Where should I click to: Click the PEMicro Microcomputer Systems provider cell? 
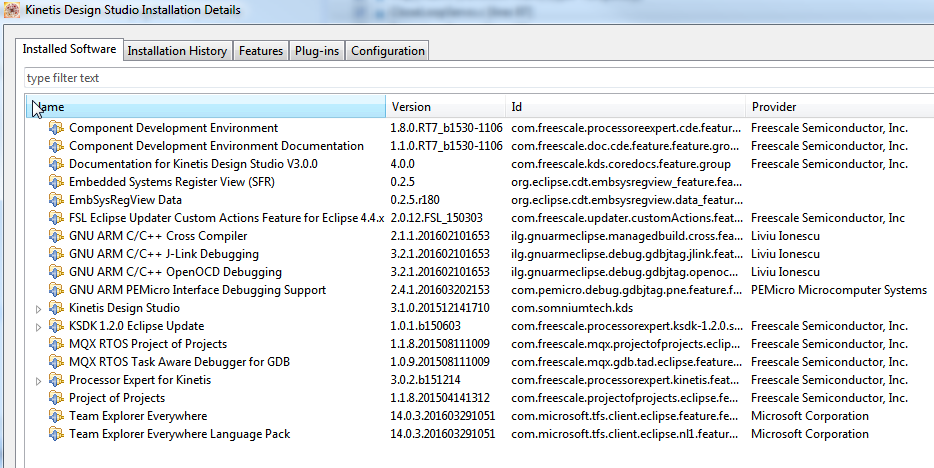point(839,290)
